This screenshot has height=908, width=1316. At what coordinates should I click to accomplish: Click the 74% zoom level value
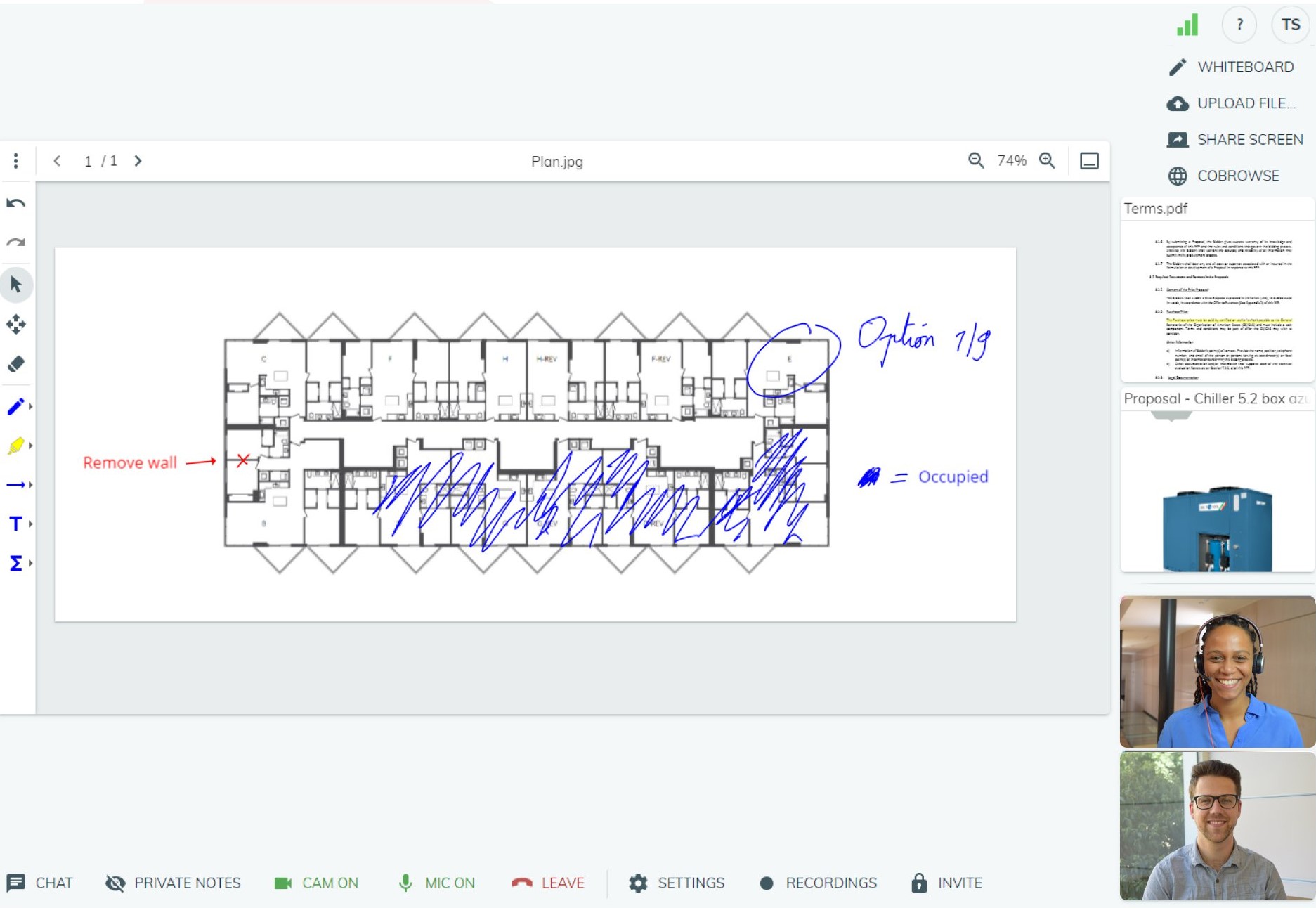click(1012, 161)
